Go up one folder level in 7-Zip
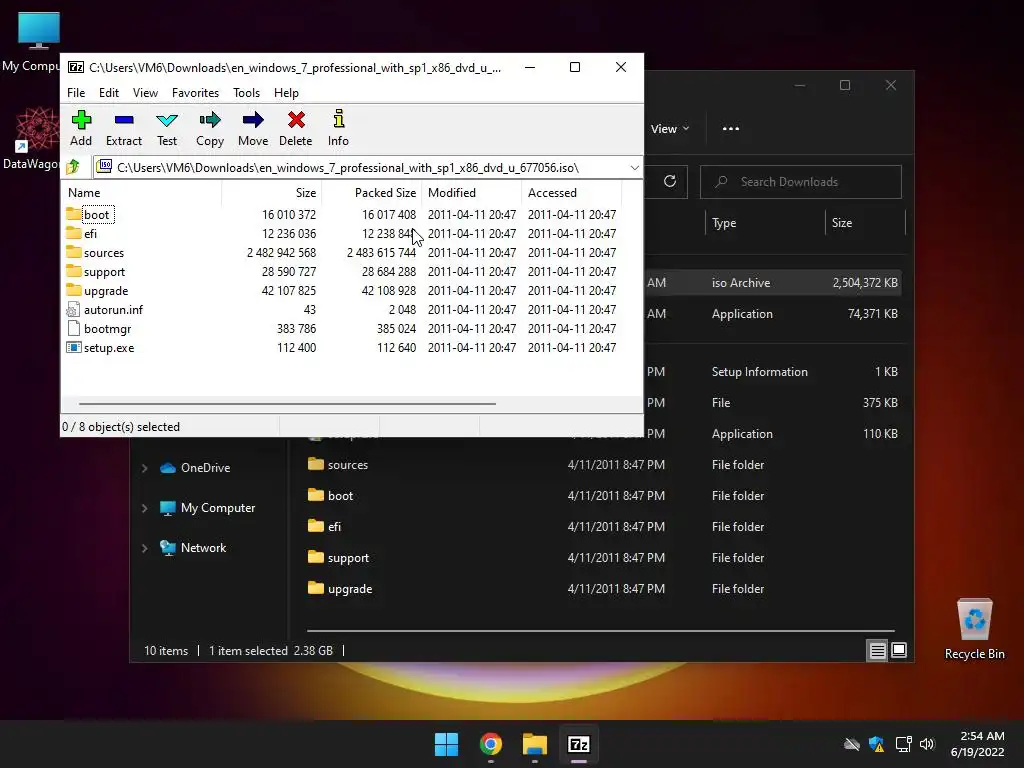1024x768 pixels. pyautogui.click(x=73, y=167)
